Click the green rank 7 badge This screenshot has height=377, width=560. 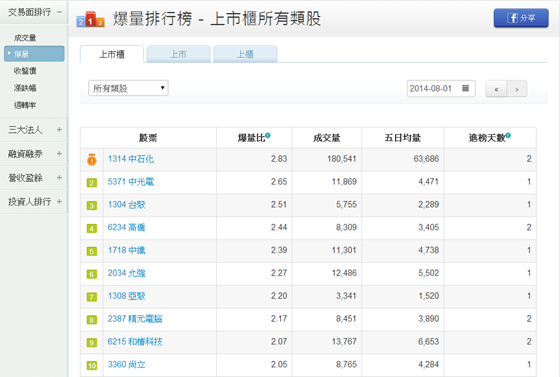click(x=92, y=297)
